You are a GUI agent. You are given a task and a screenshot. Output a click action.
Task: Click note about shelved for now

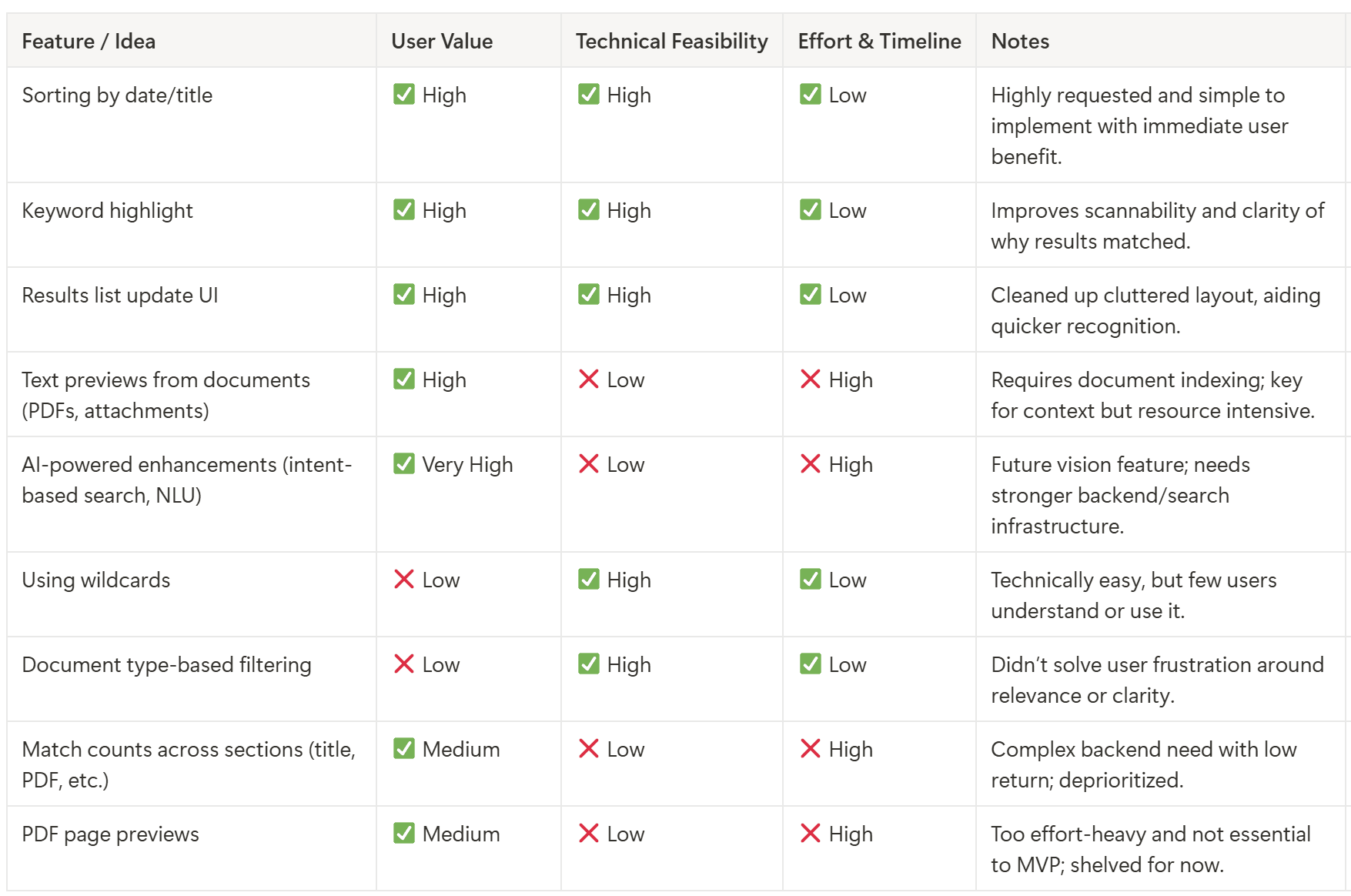coord(1150,849)
